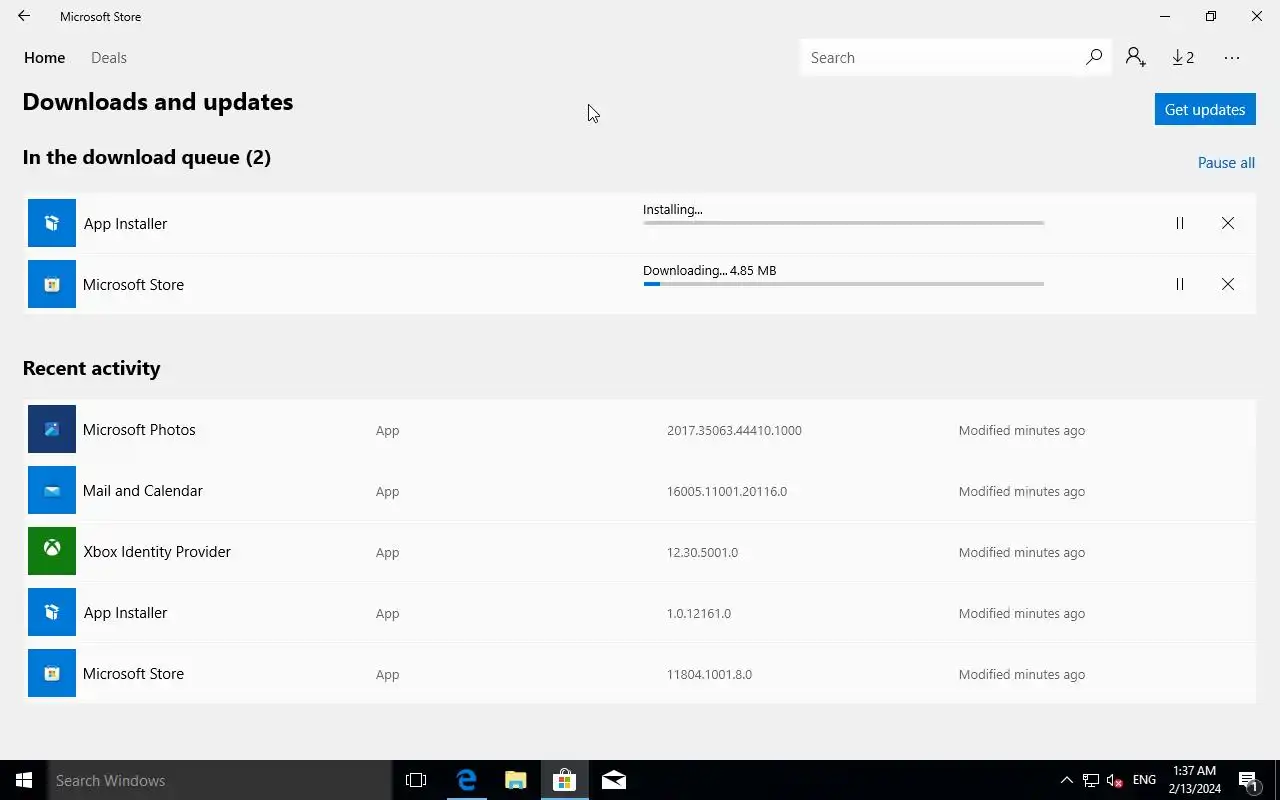Click Microsoft Store name in download queue
This screenshot has height=800, width=1280.
tap(133, 284)
